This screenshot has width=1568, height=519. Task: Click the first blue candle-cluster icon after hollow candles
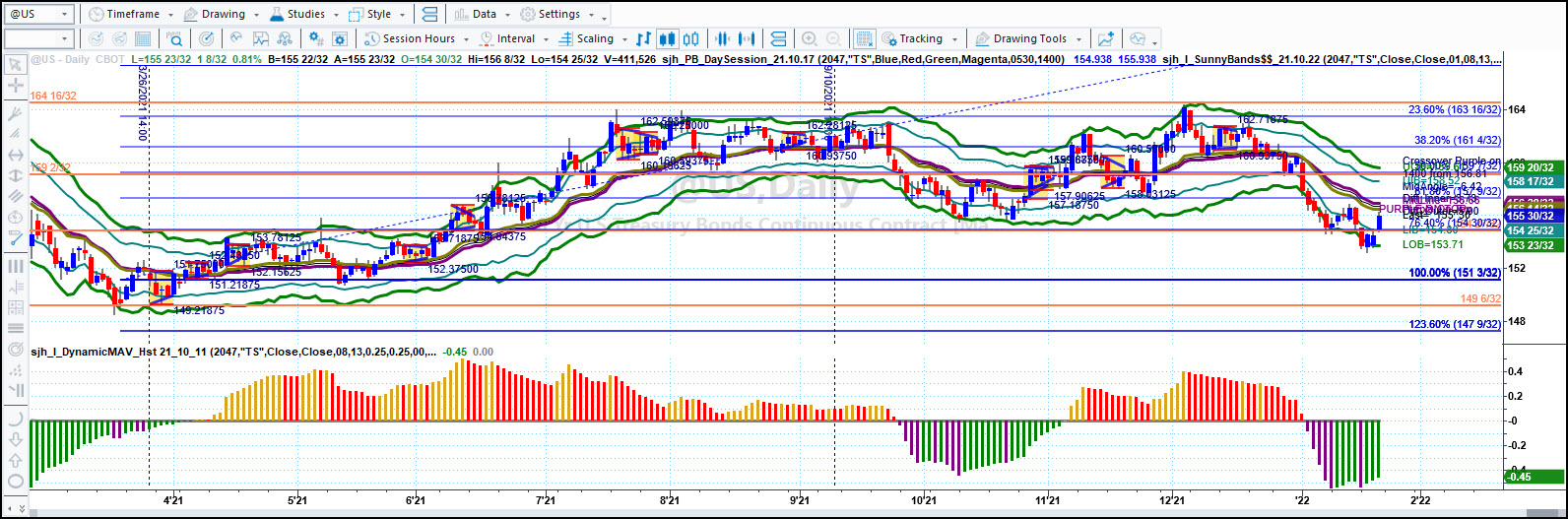tap(722, 39)
